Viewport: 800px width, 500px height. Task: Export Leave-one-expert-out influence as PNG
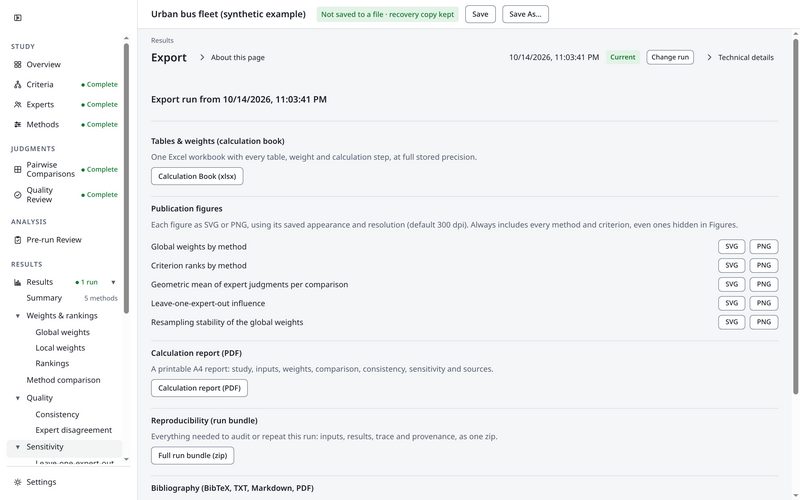pyautogui.click(x=764, y=303)
